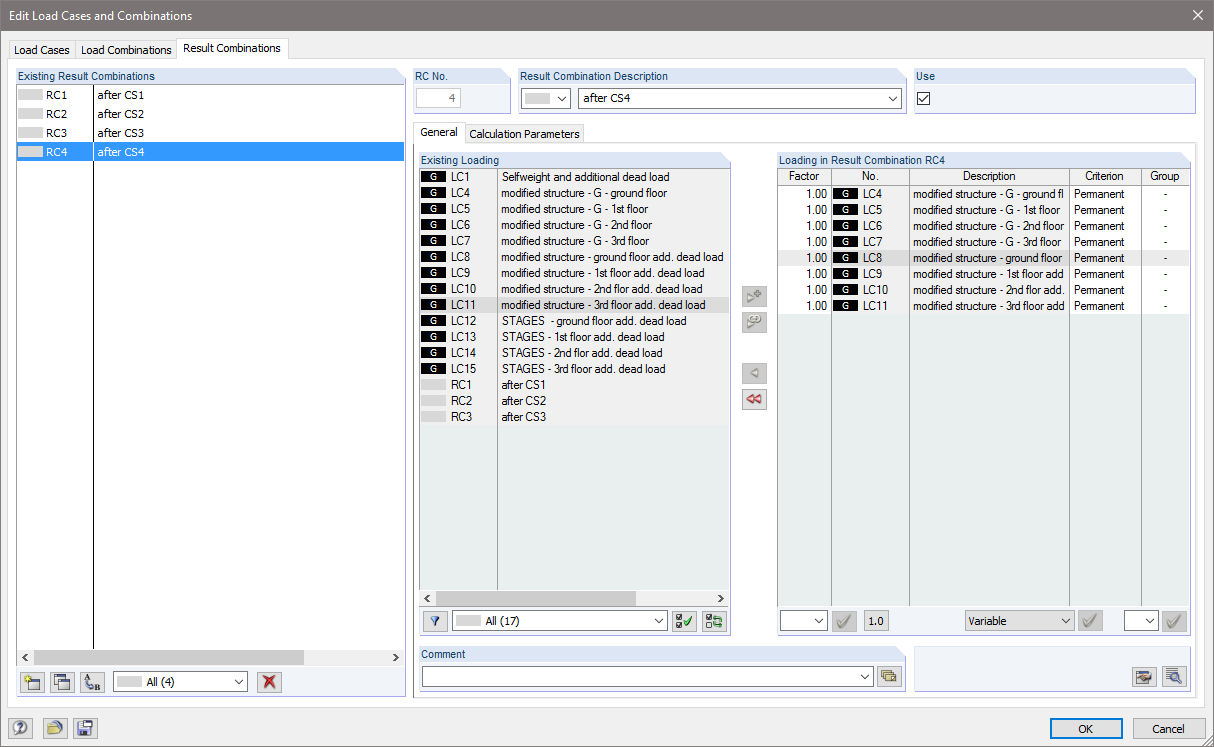Screen dimensions: 1214x747
Task: Open the Calculation Parameters tab
Action: 524,134
